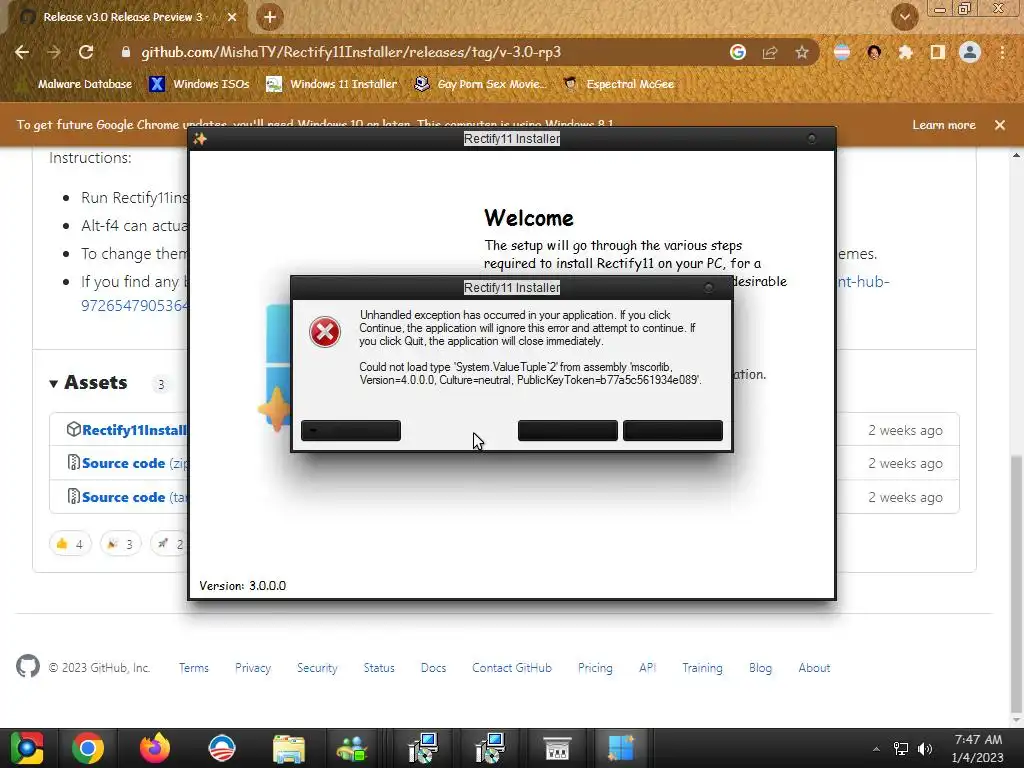Click the Rectify11 Windows logo taskbar icon
This screenshot has height=768, width=1024.
coord(620,748)
